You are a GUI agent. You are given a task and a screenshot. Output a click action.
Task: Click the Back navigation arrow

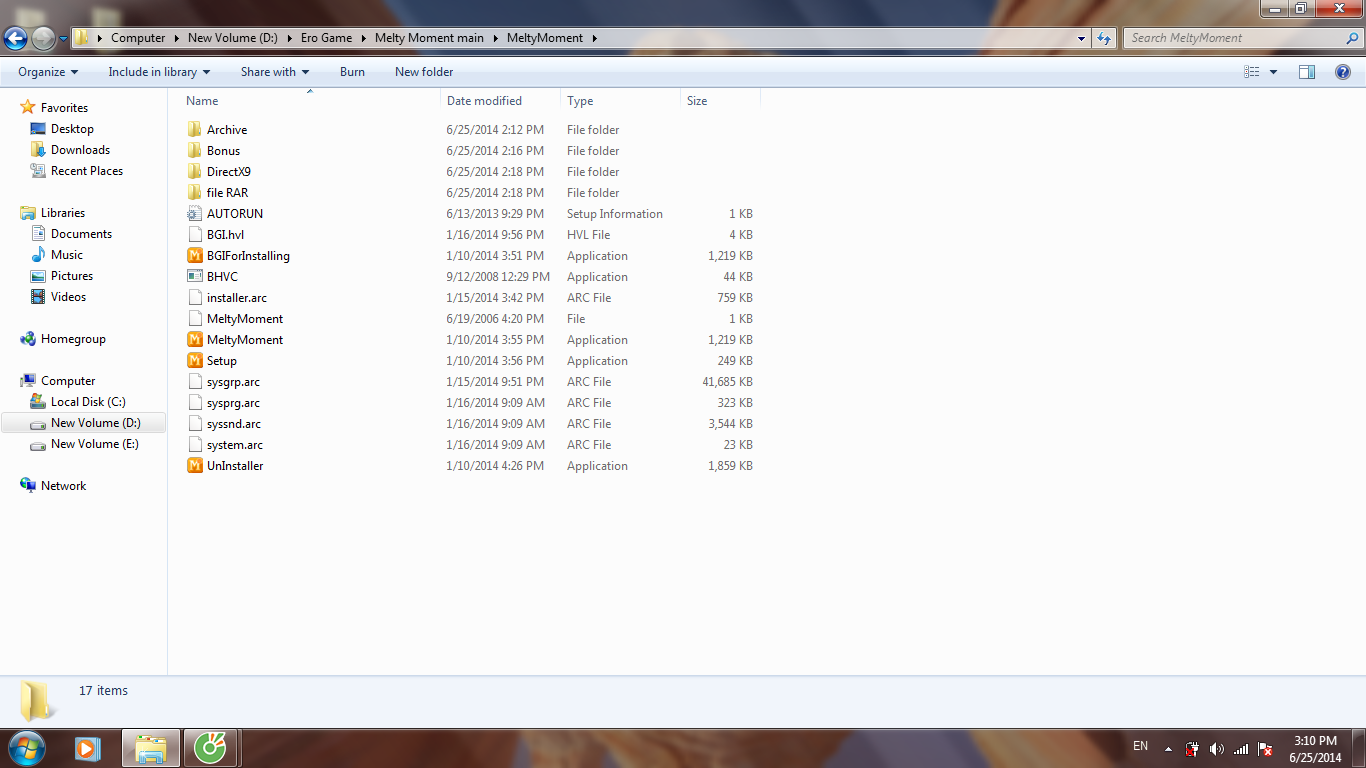pos(15,38)
